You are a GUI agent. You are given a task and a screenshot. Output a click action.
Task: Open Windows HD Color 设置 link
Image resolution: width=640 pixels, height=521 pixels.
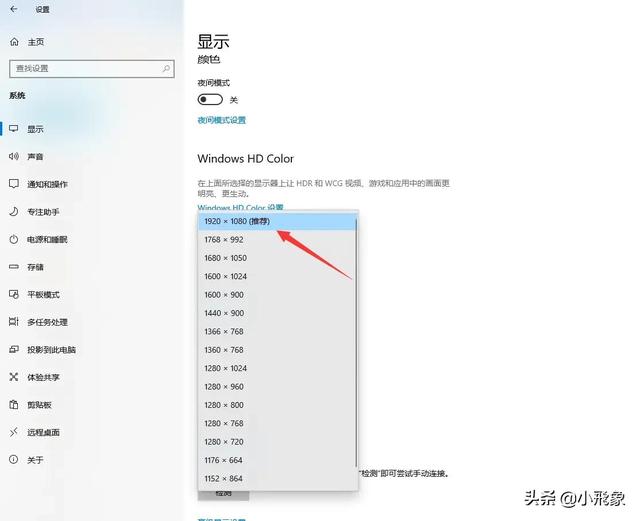tap(240, 207)
